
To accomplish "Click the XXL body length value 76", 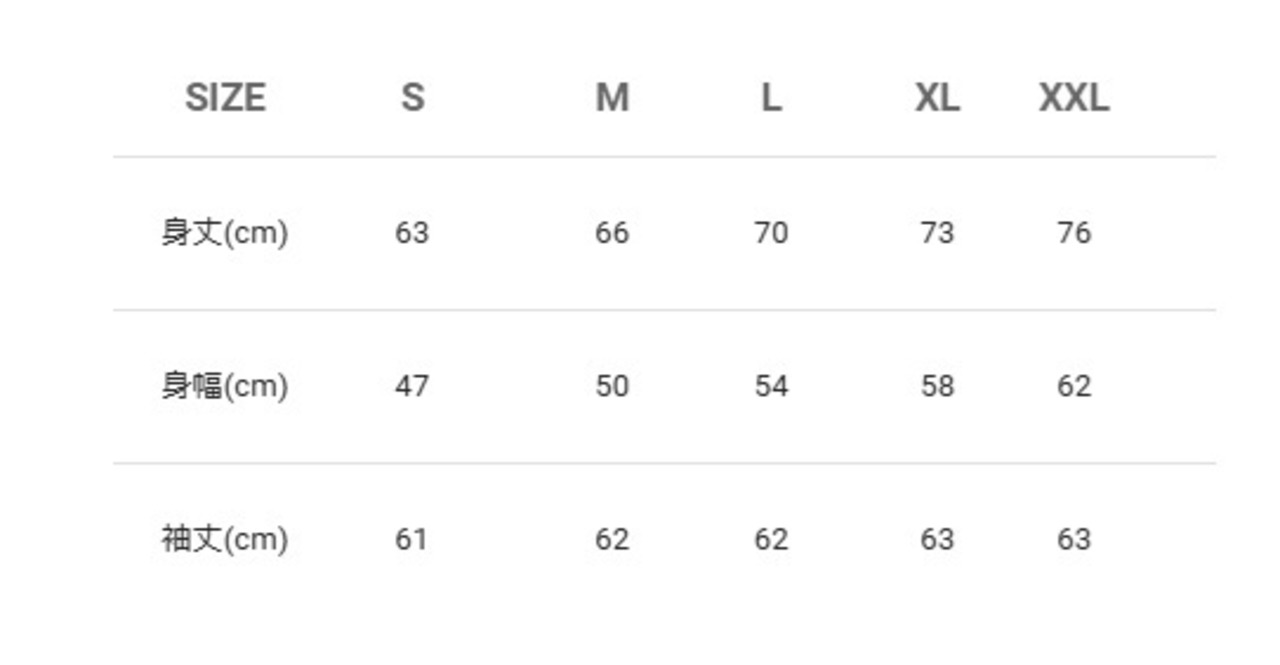I will (1074, 233).
